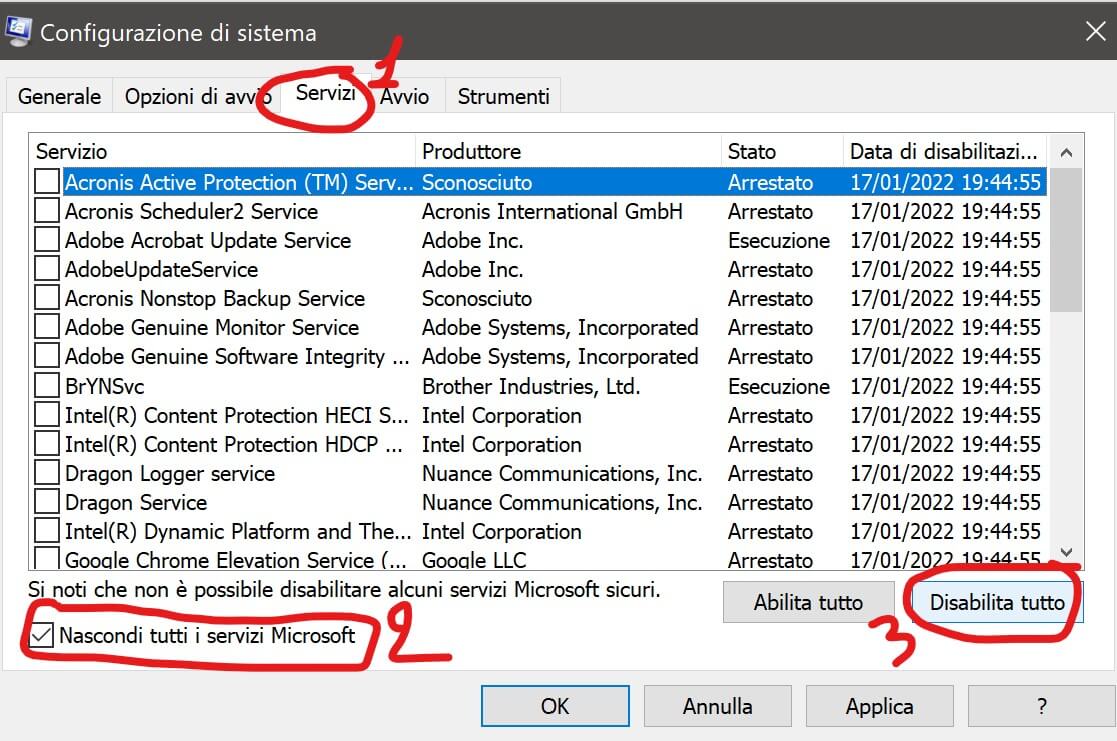Check the BrYNSvc service checkbox
Screen dimensions: 1117x741
coord(47,386)
